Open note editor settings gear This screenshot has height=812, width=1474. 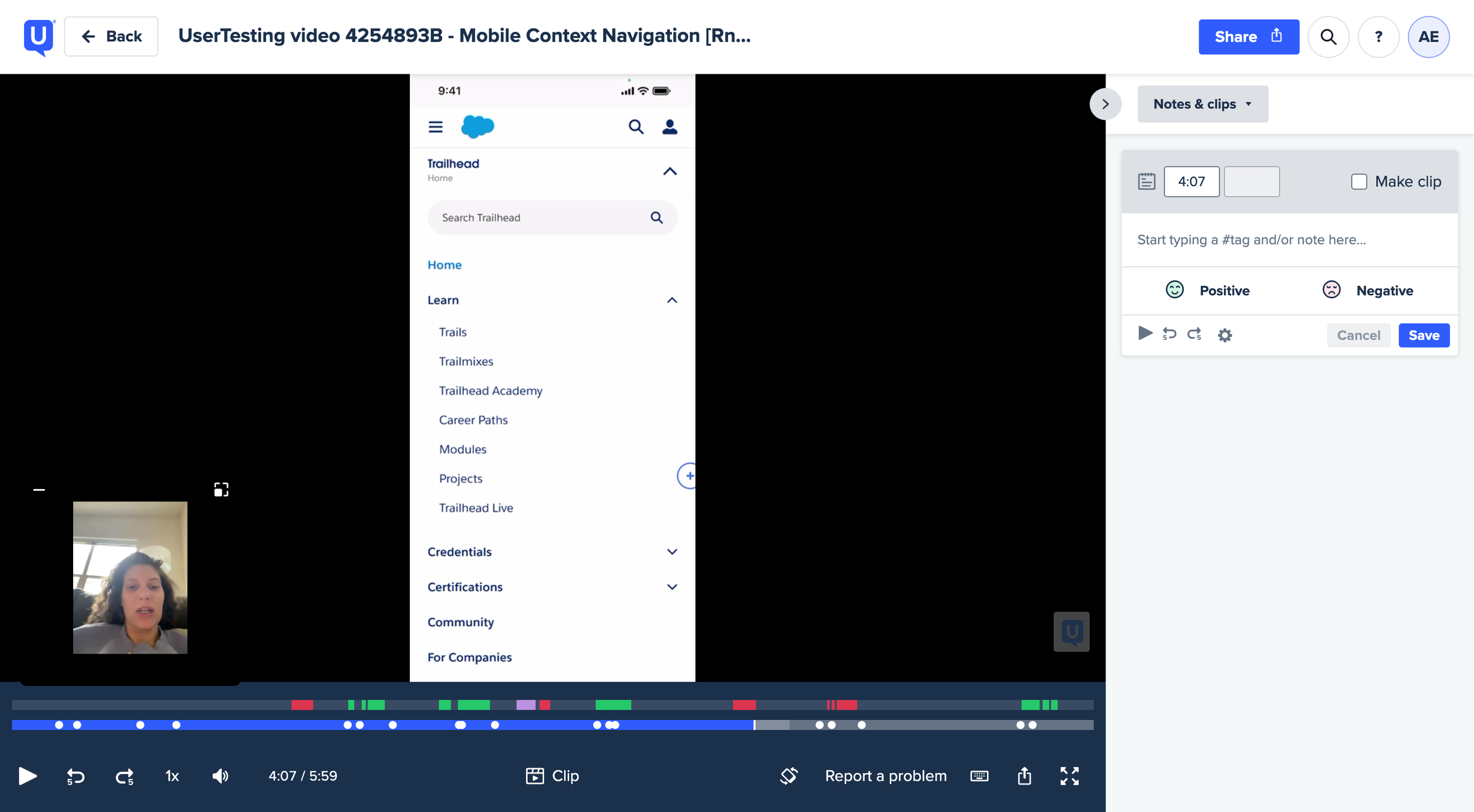(x=1225, y=335)
